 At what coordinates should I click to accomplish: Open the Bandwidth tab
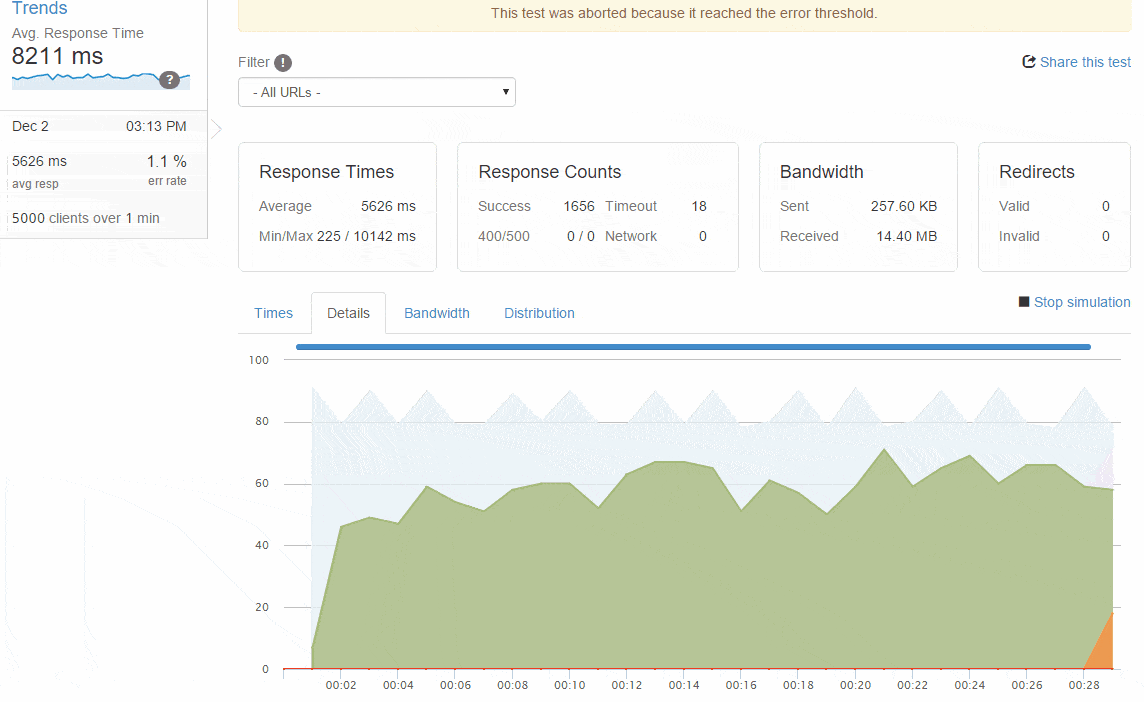[437, 313]
